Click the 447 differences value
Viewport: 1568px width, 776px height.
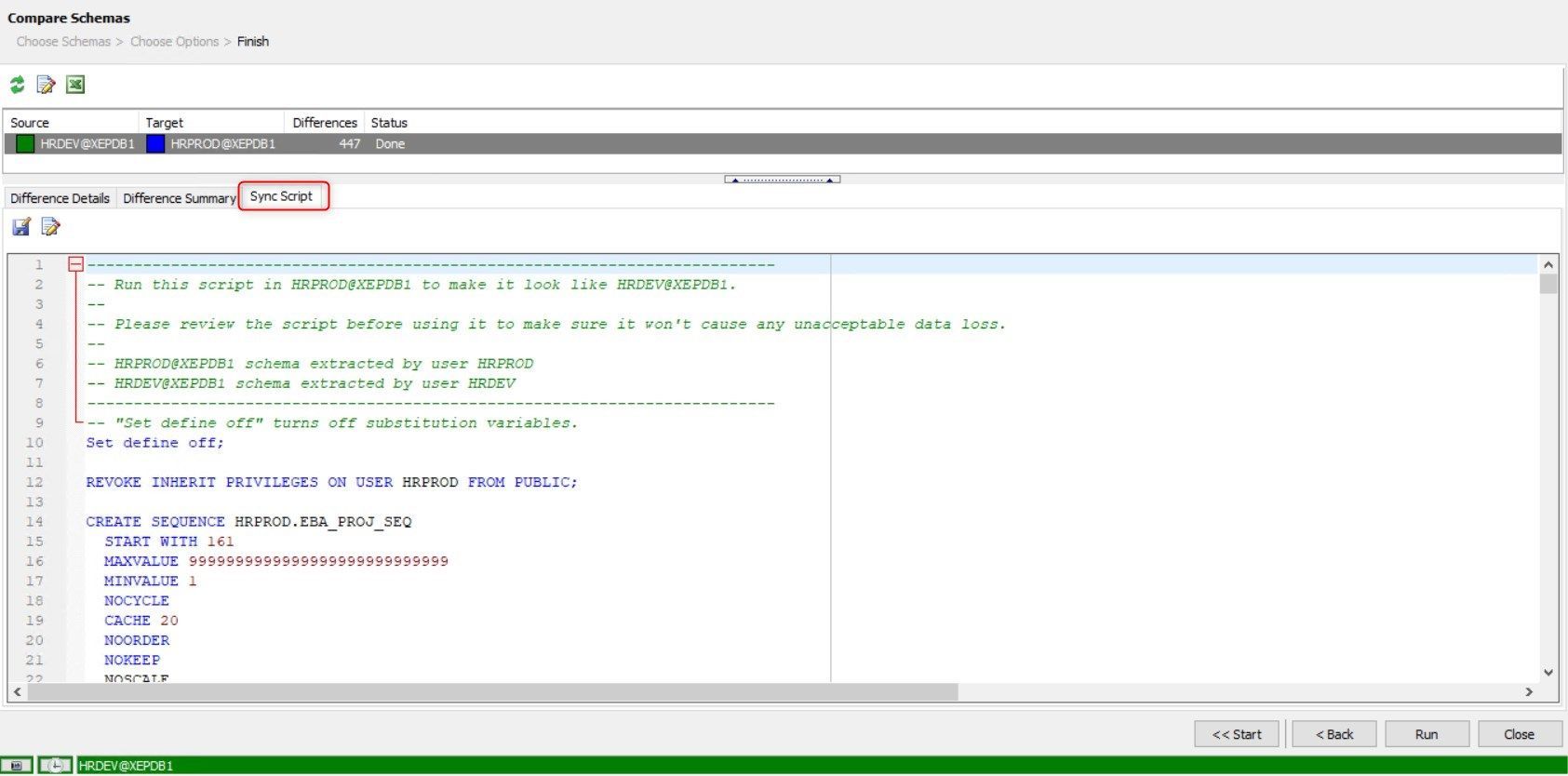(x=349, y=144)
